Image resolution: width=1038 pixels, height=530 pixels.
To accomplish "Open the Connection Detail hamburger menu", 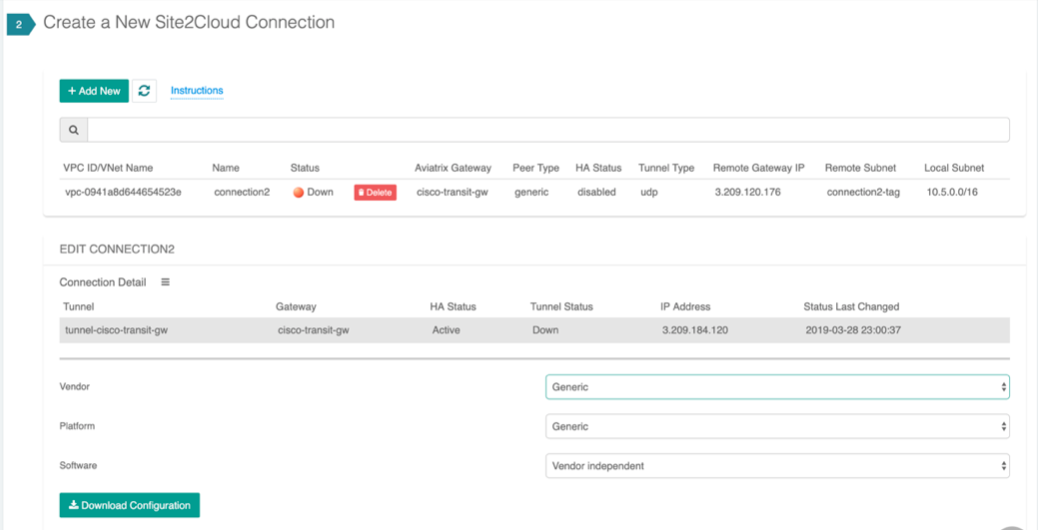I will 165,282.
